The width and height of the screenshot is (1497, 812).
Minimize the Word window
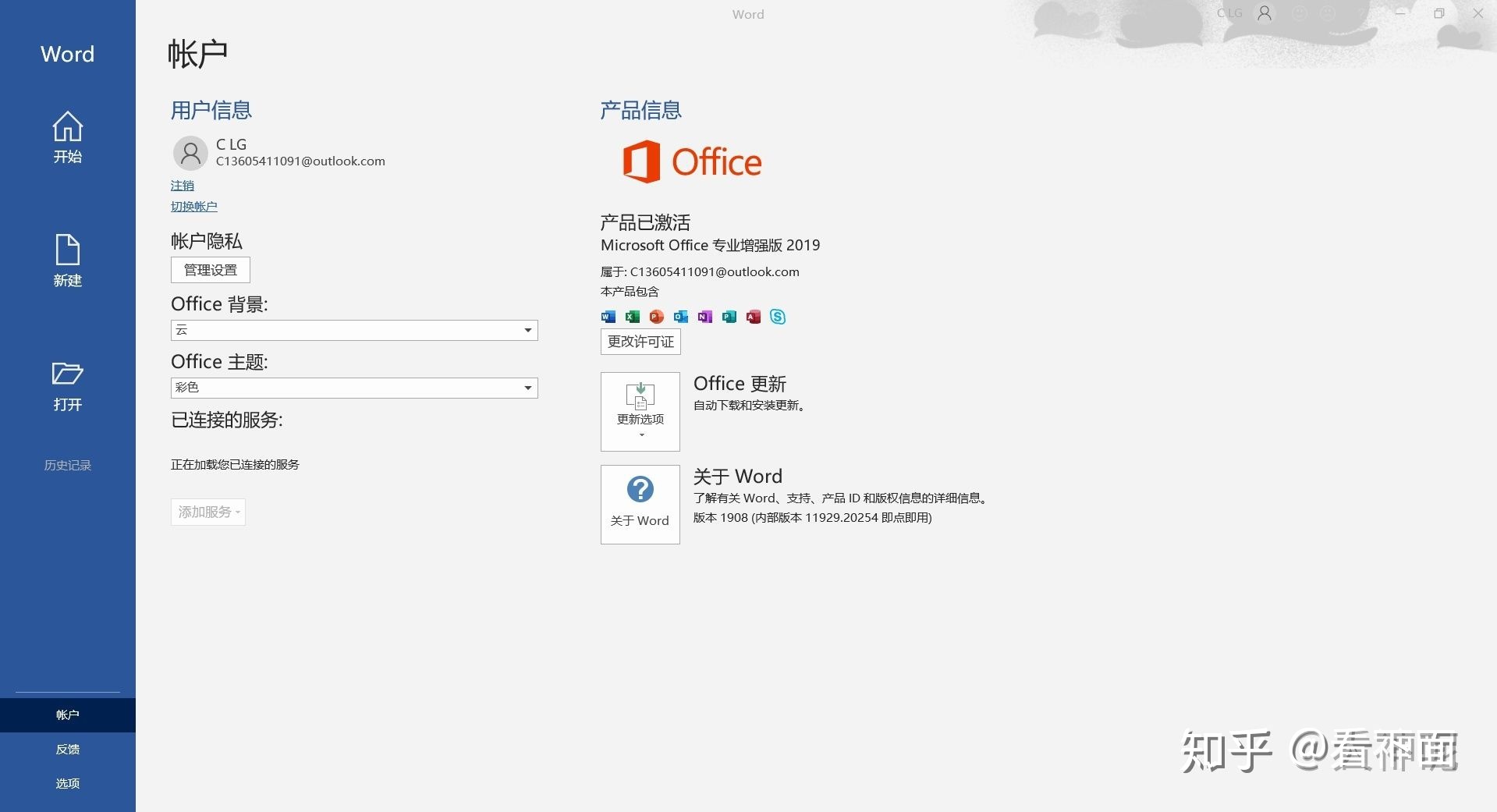1400,13
